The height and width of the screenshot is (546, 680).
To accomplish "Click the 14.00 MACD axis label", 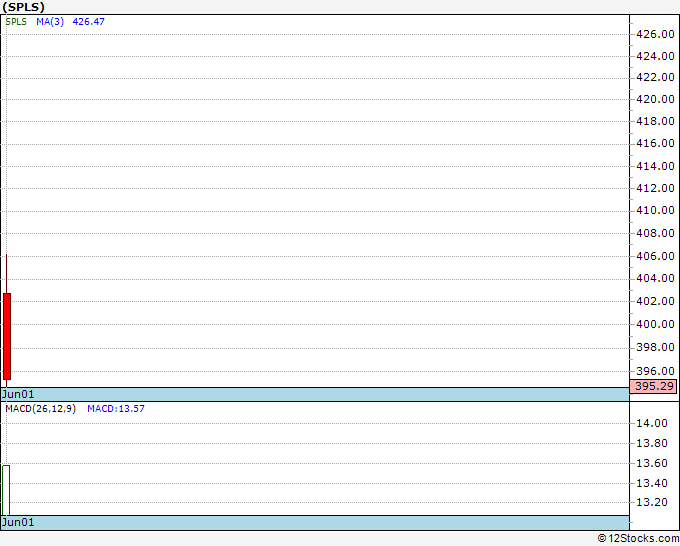I will (651, 423).
